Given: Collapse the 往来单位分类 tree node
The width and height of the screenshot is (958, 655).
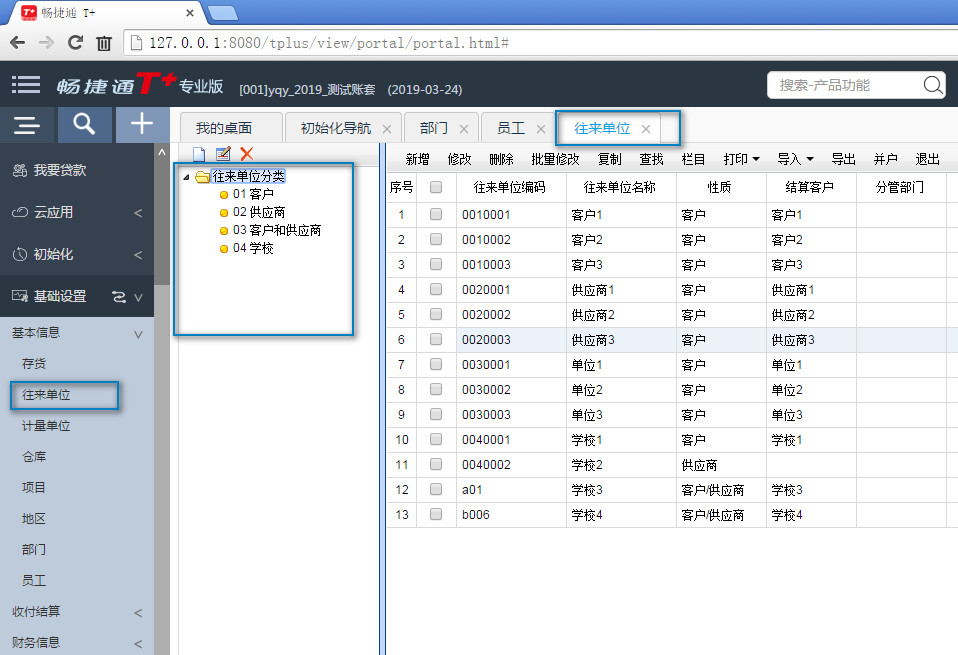Looking at the screenshot, I should tap(187, 177).
